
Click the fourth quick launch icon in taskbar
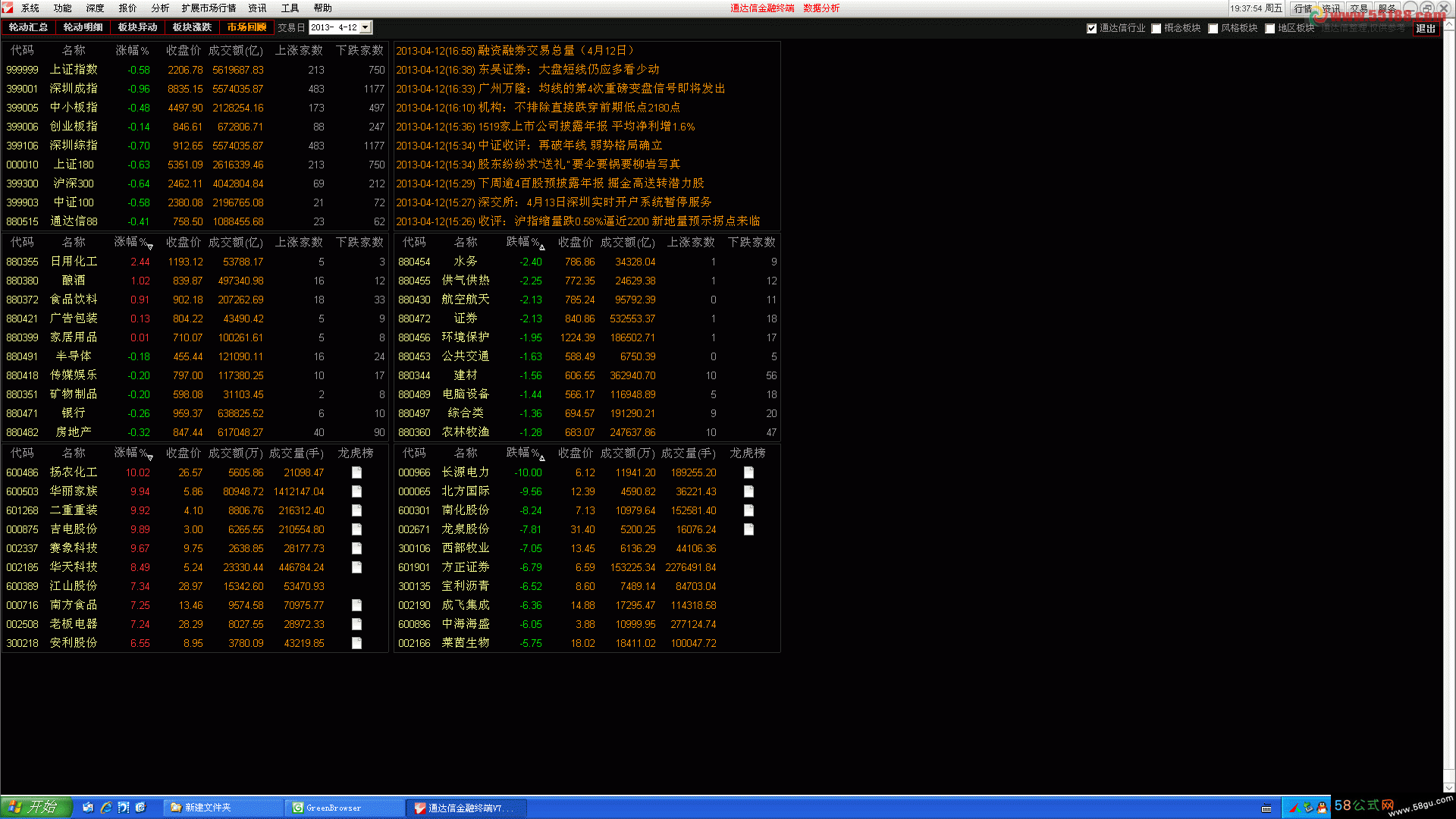pos(140,808)
